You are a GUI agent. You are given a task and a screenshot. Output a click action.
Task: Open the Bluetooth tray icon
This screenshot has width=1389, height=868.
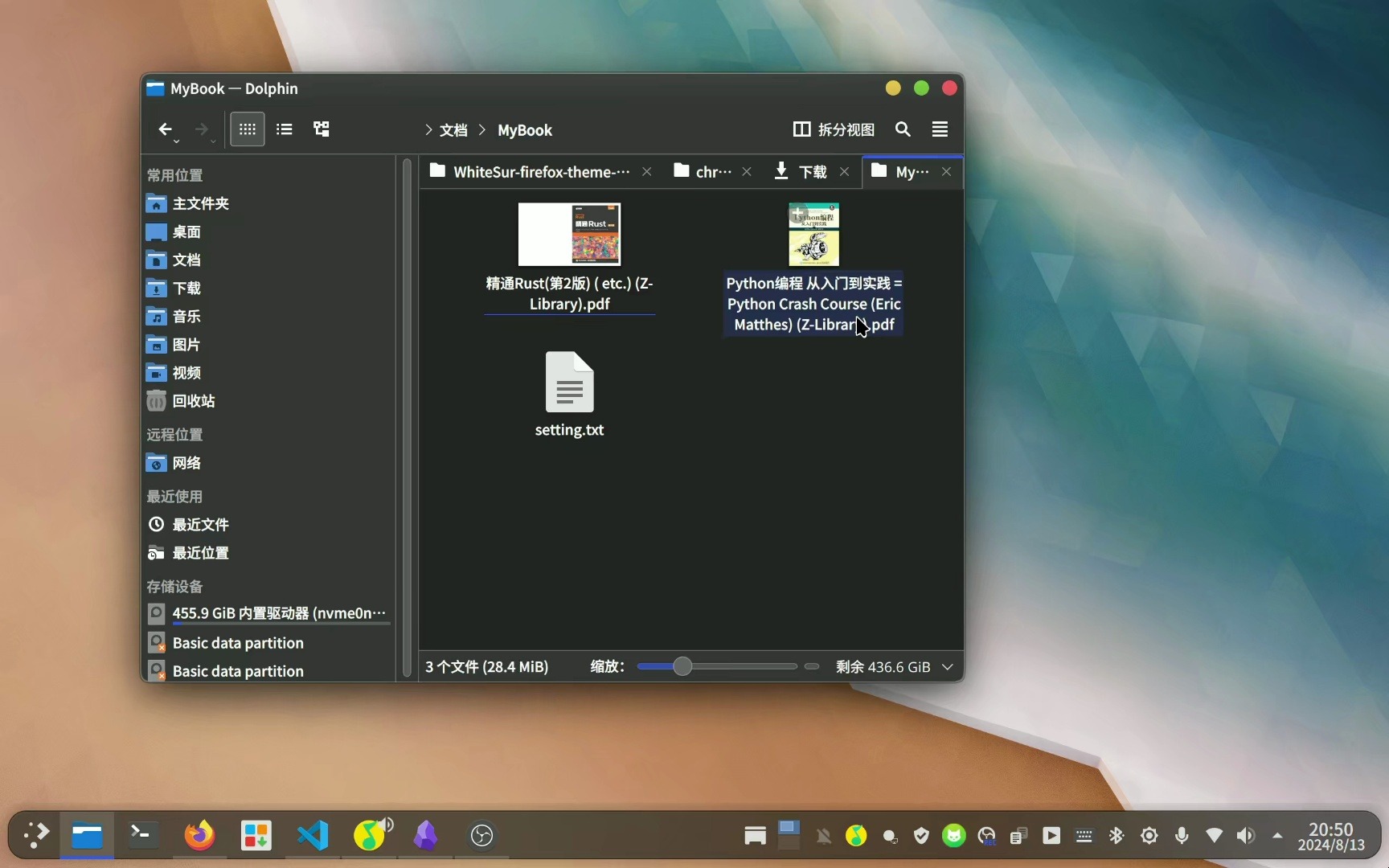click(x=1116, y=836)
